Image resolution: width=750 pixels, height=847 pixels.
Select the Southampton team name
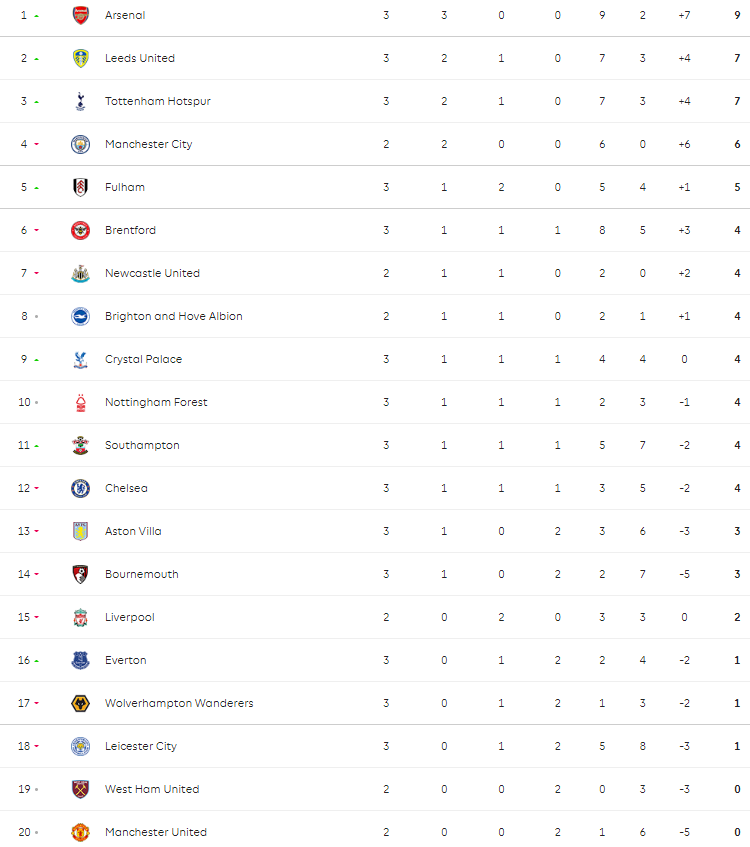click(142, 445)
